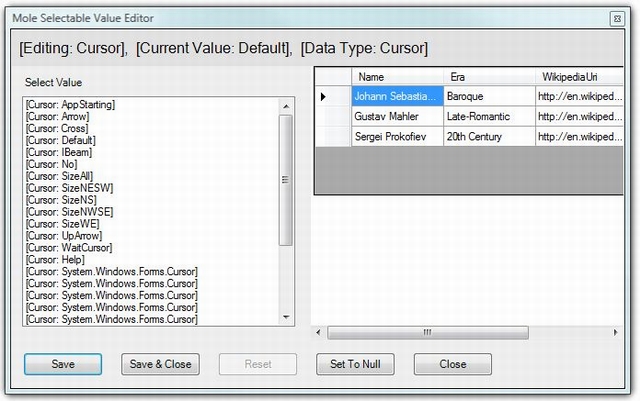Click Wikipedia URL cell in Baroque row

tap(580, 96)
